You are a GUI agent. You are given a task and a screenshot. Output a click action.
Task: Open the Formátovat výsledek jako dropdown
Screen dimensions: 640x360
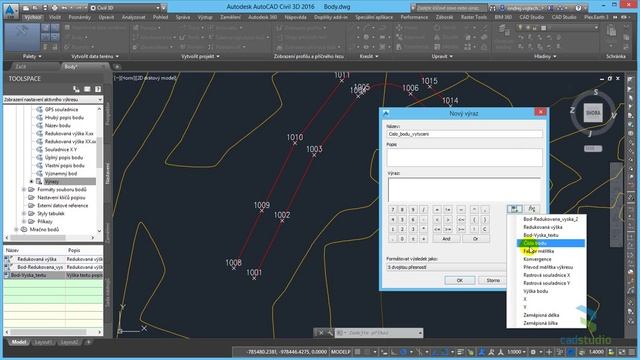click(446, 267)
